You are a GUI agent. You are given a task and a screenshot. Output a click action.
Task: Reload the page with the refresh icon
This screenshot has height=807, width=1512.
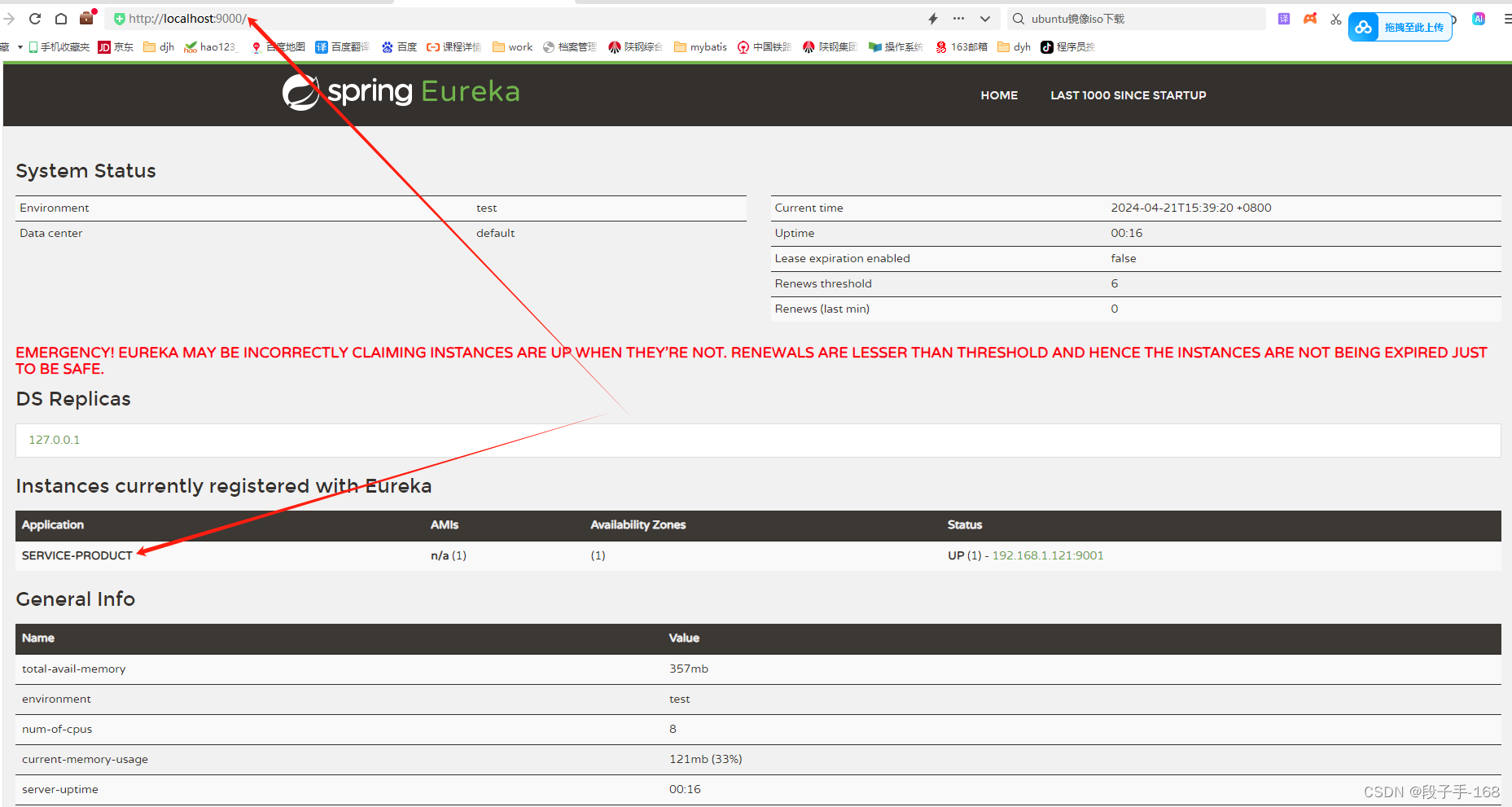click(35, 19)
